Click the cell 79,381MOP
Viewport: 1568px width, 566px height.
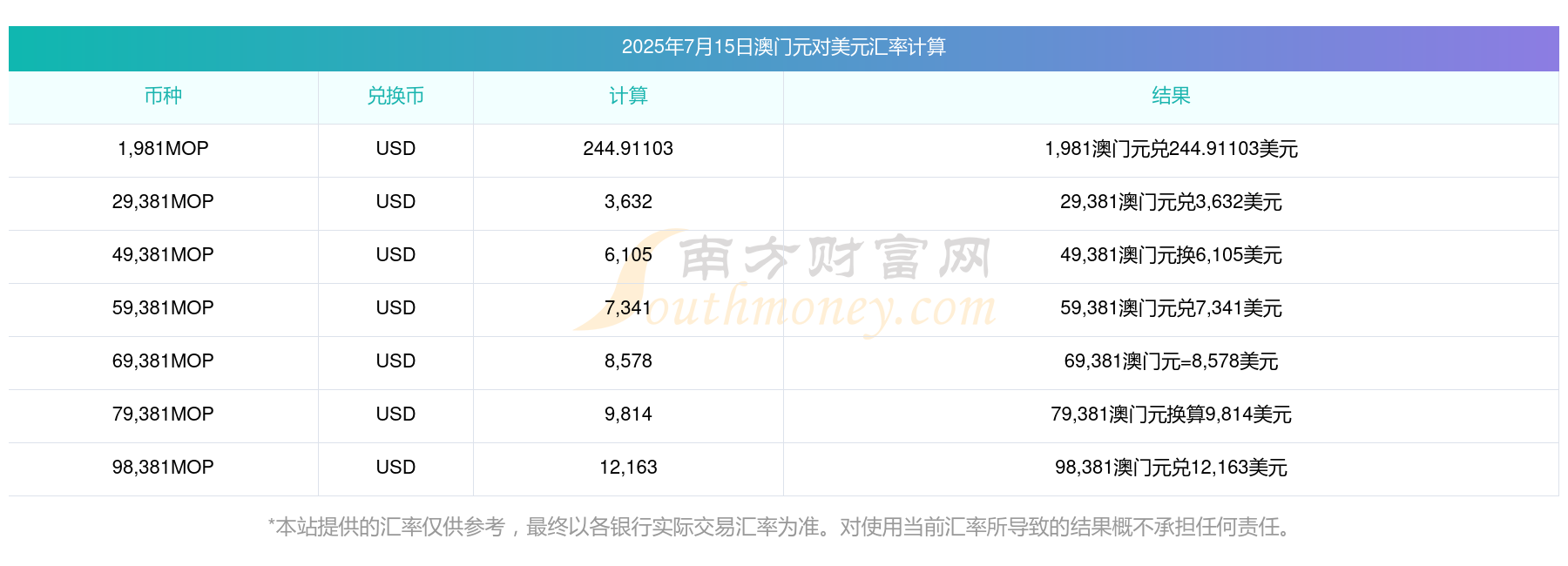[163, 414]
